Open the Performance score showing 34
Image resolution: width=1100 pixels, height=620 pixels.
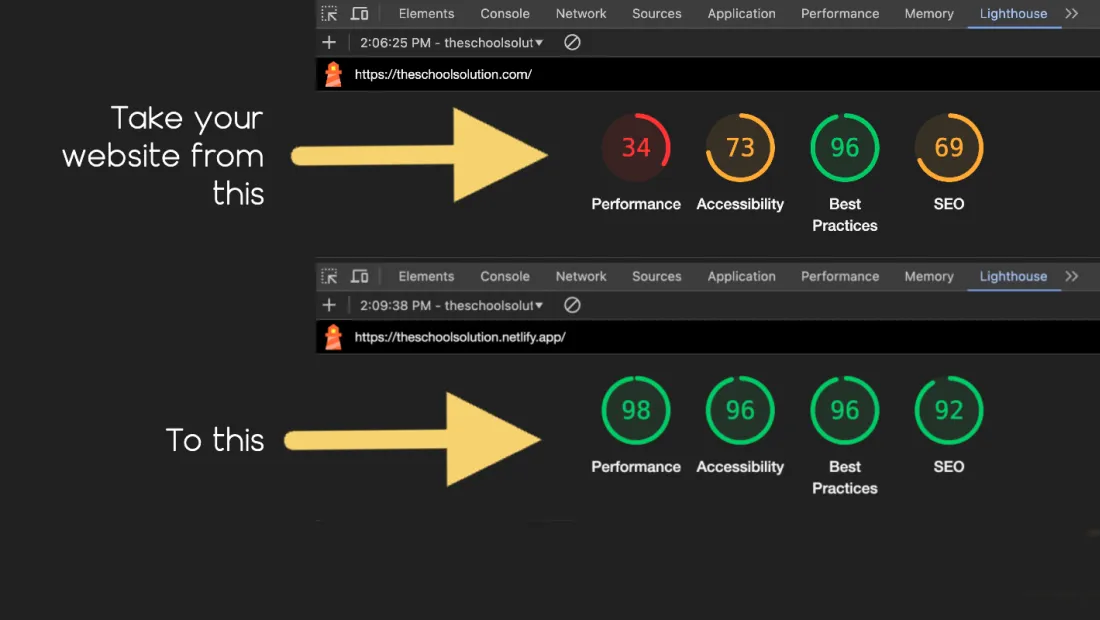click(x=636, y=146)
